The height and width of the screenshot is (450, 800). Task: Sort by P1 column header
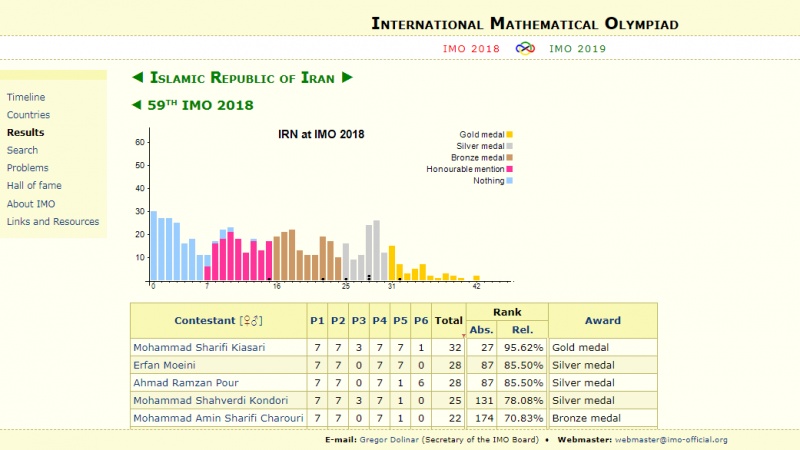317,320
